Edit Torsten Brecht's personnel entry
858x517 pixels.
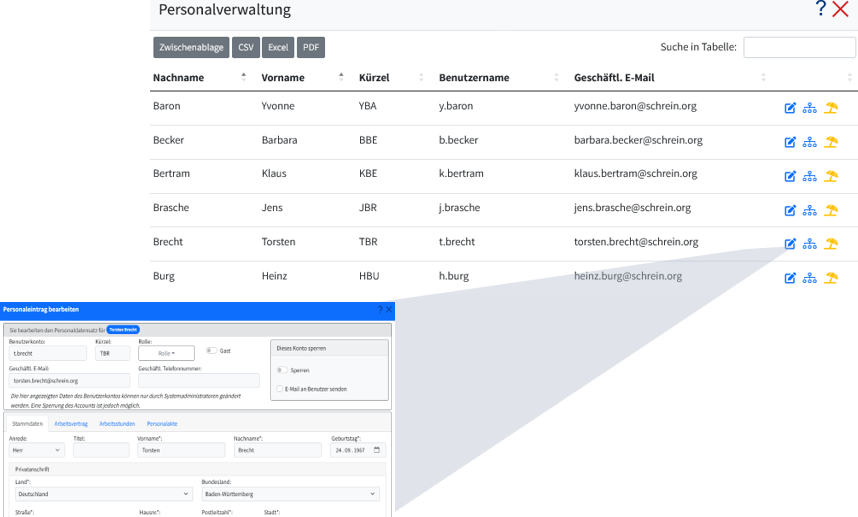point(790,244)
